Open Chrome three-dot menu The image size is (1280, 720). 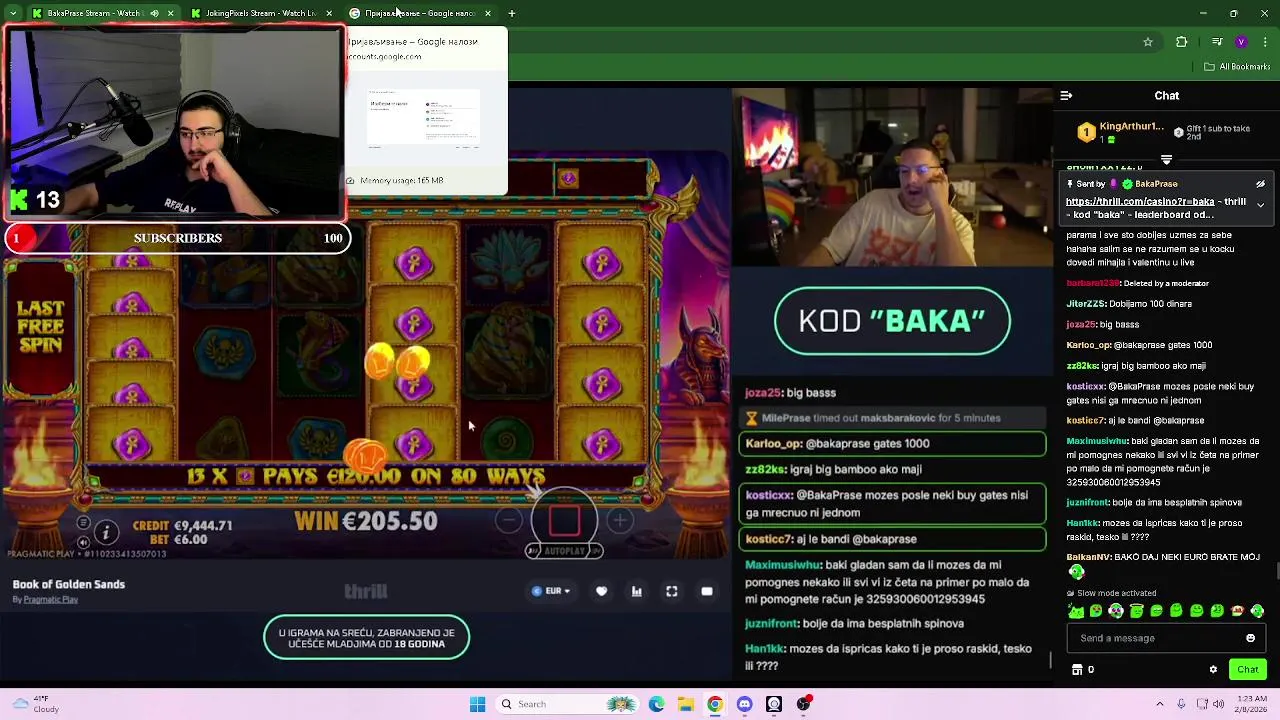1264,42
